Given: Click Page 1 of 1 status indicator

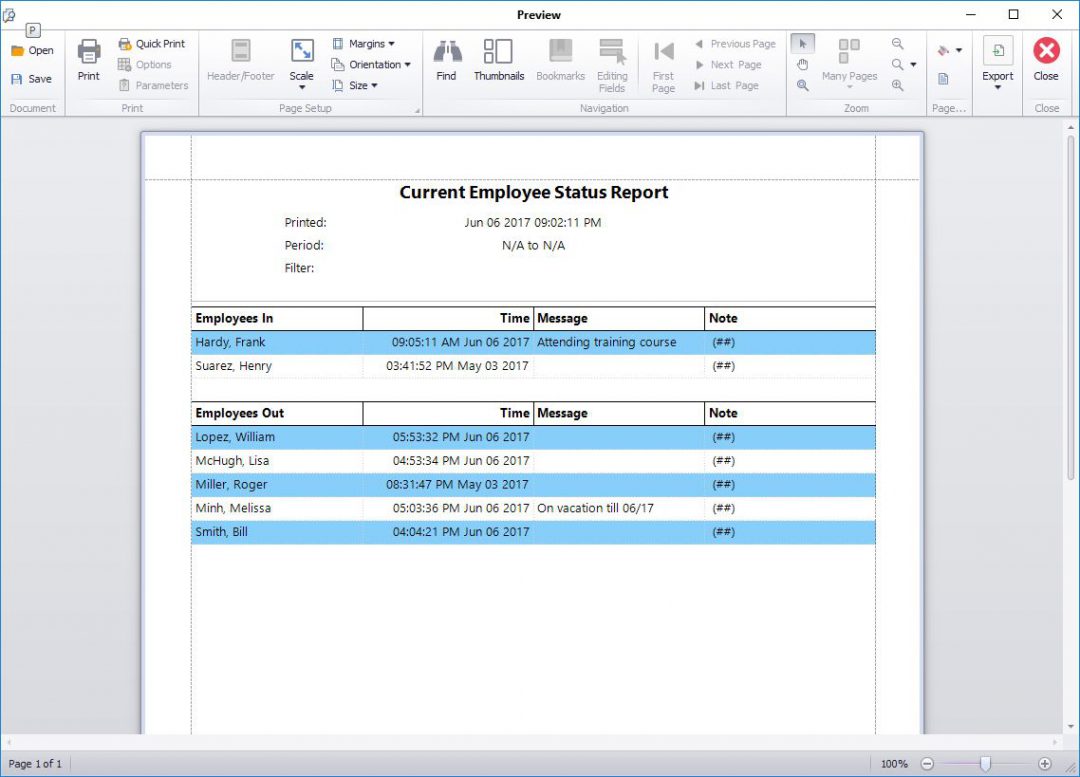Looking at the screenshot, I should [36, 763].
